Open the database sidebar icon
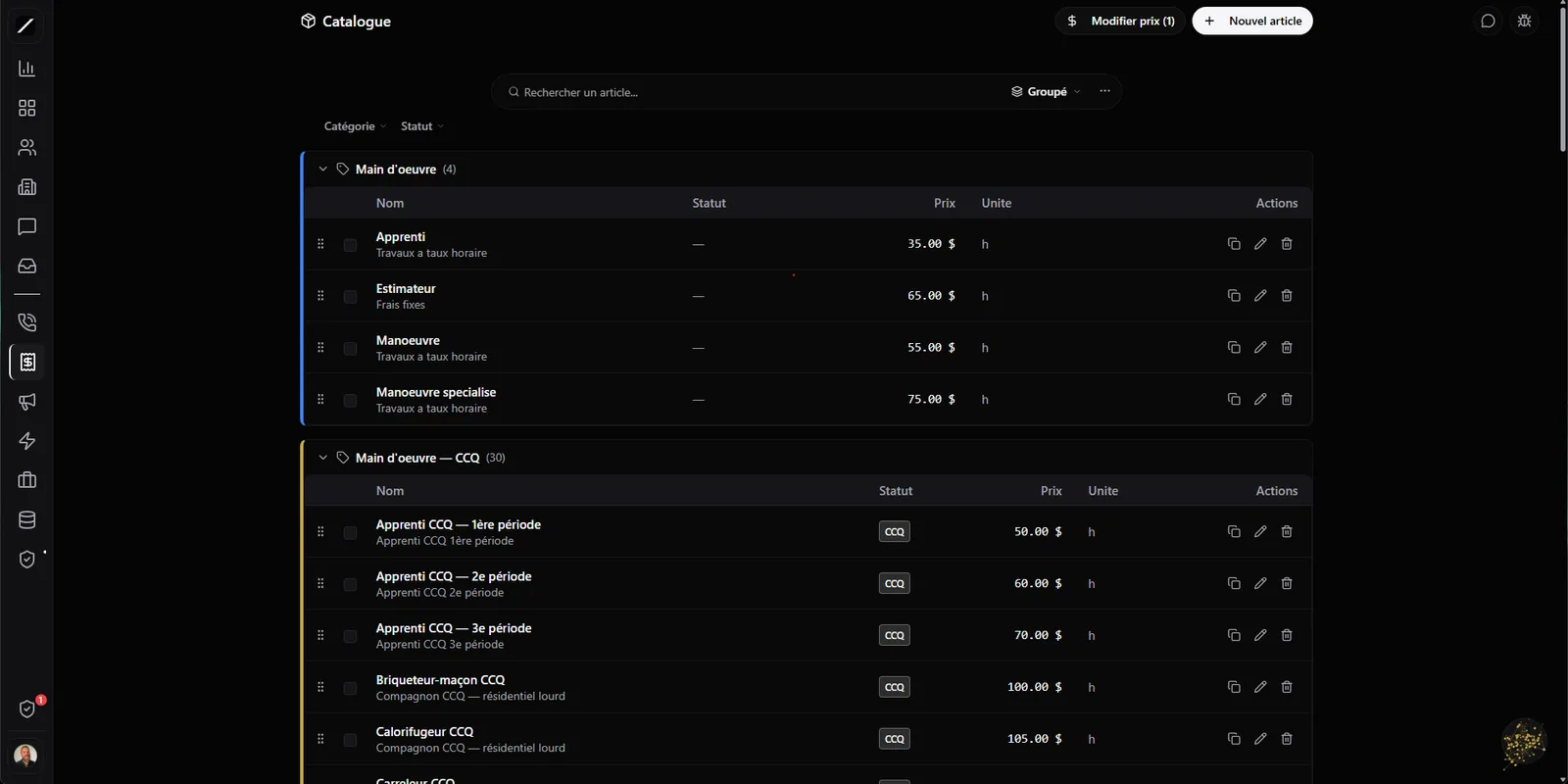 [26, 519]
